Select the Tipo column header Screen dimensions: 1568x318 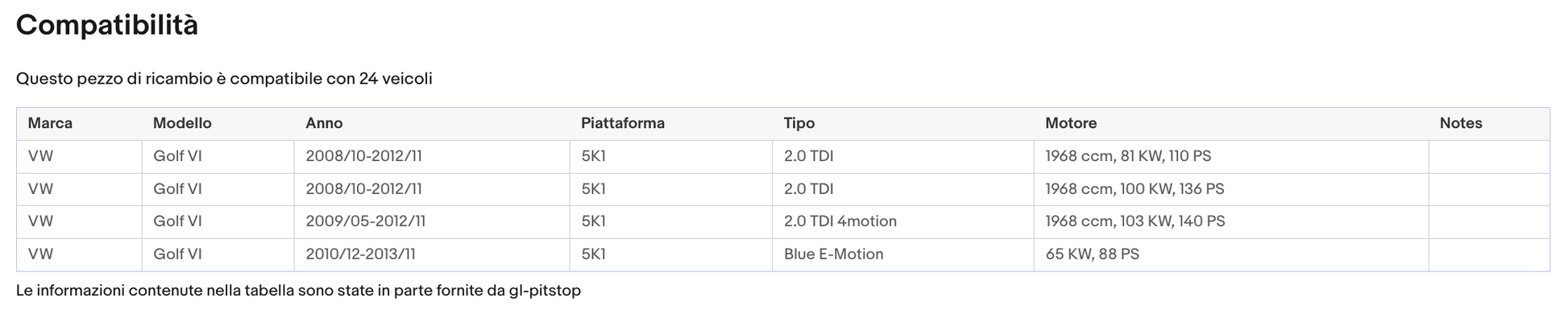pos(902,124)
